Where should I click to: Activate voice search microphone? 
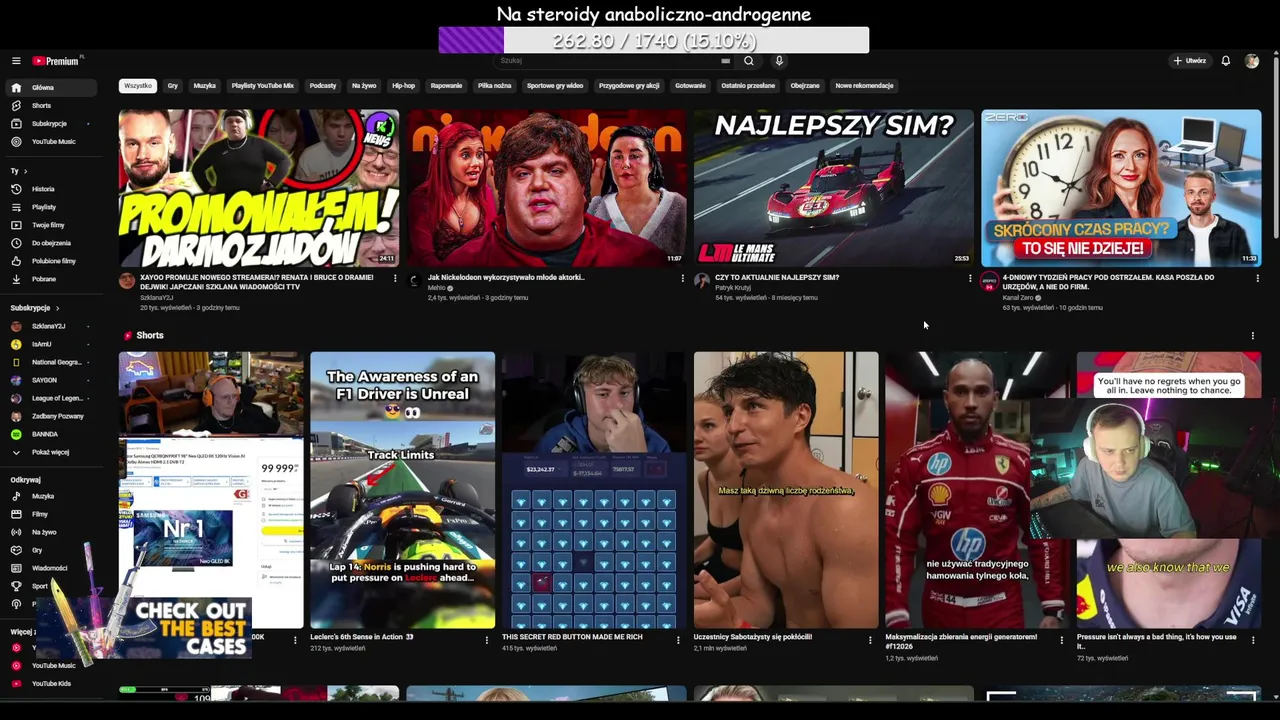click(x=779, y=61)
